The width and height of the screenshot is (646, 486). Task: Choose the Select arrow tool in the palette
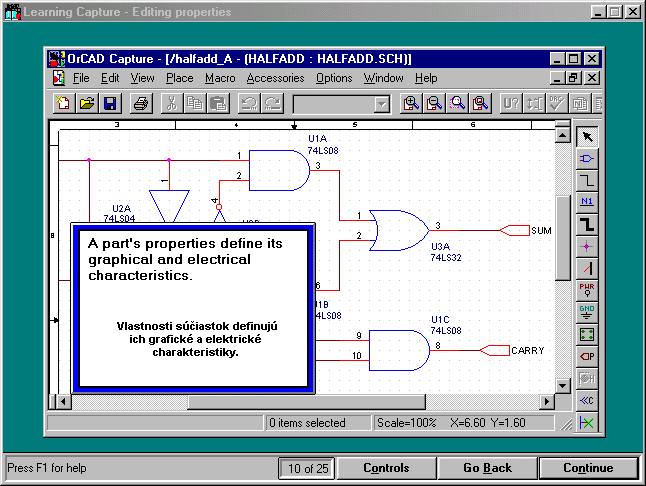click(587, 136)
